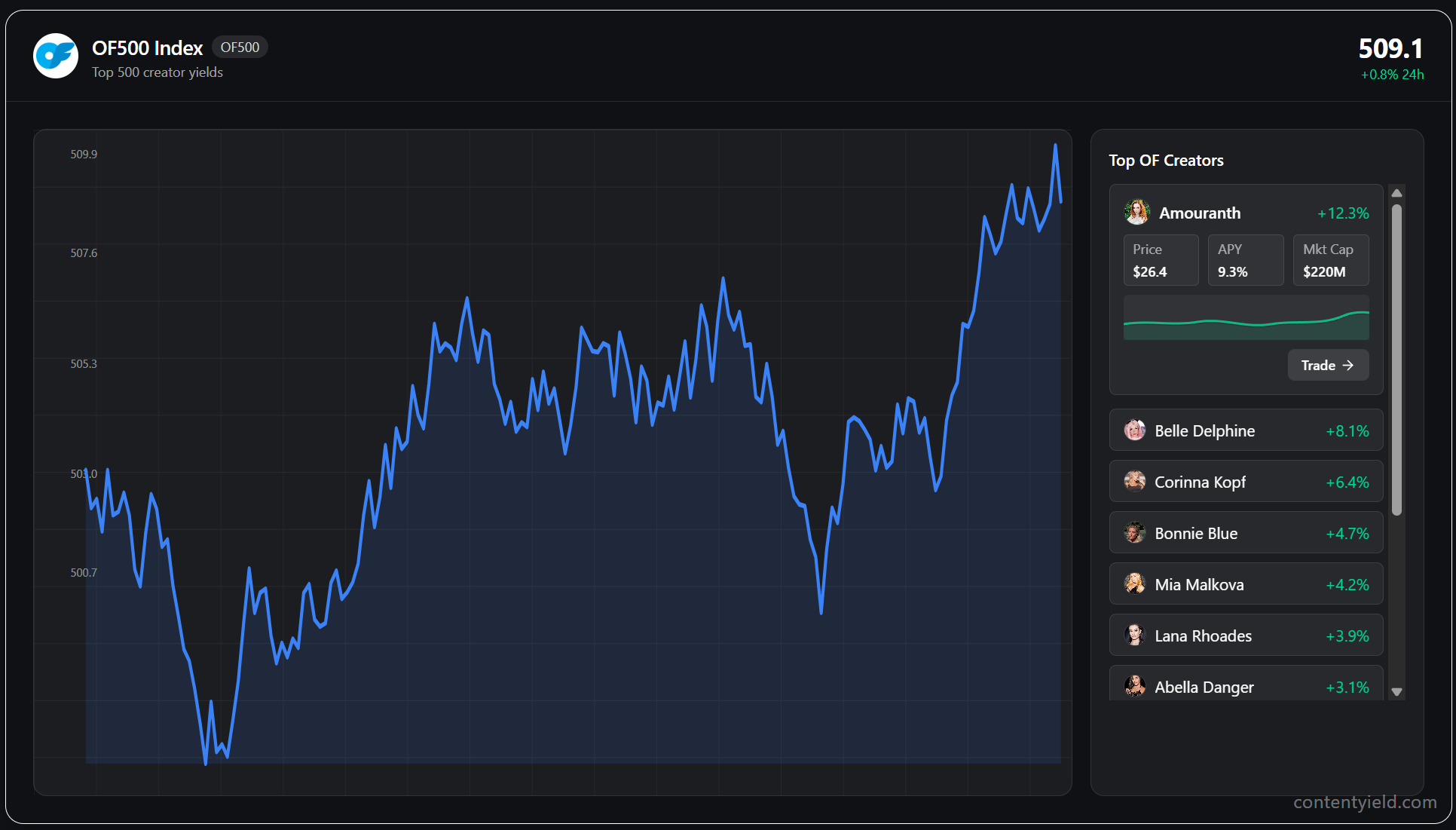Click the 509.1 index value
This screenshot has width=1456, height=830.
point(1390,49)
